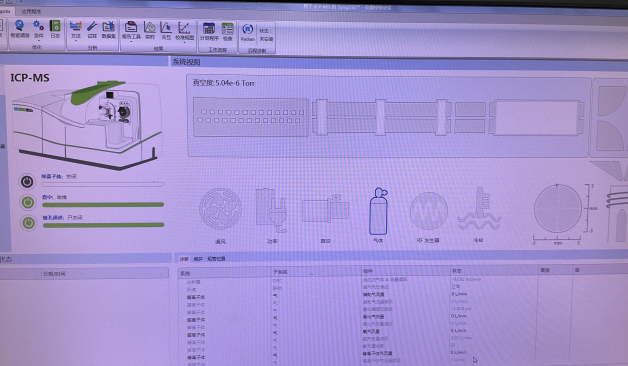This screenshot has width=628, height=366.
Task: Open the Sample (试样) pen icon
Action: click(92, 30)
